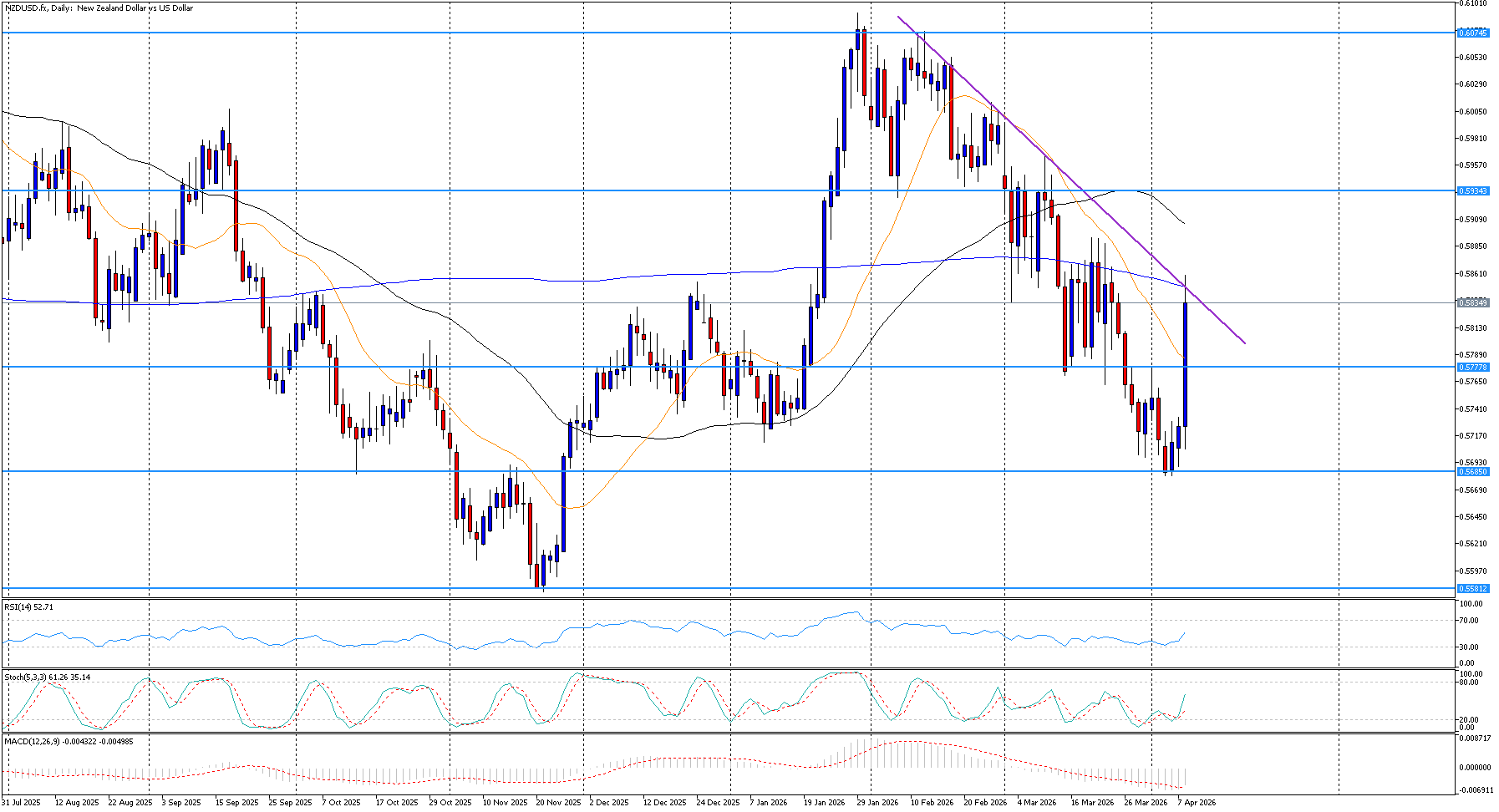Click the Stoch(5,3,3) indicator label
The image size is (1499, 812).
coord(47,678)
